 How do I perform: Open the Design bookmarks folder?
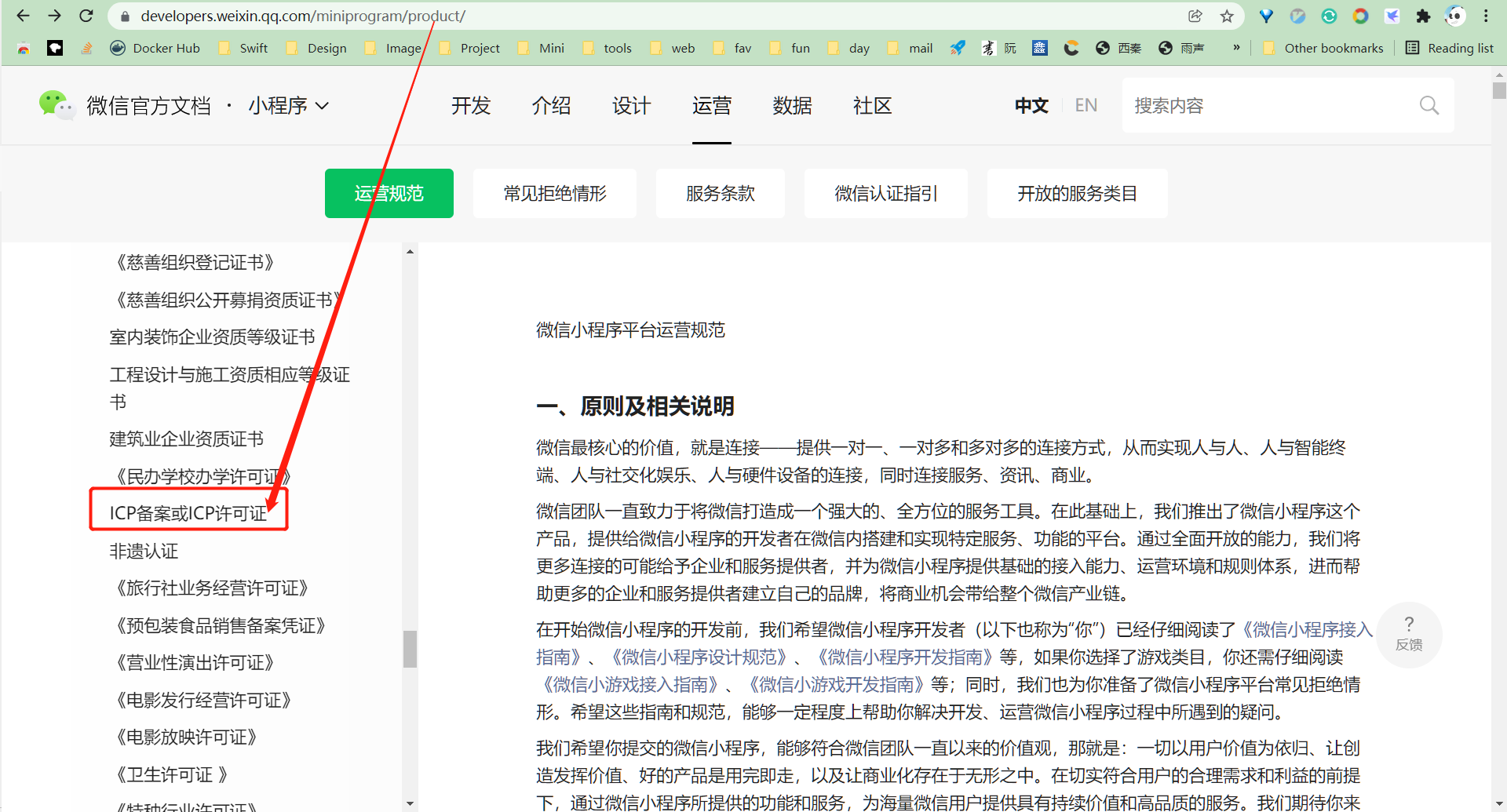point(316,48)
